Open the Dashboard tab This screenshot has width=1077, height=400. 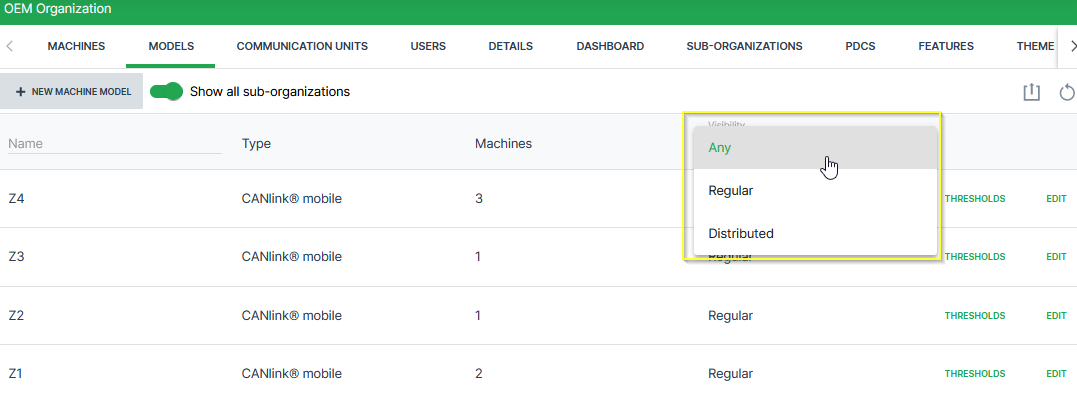point(610,46)
